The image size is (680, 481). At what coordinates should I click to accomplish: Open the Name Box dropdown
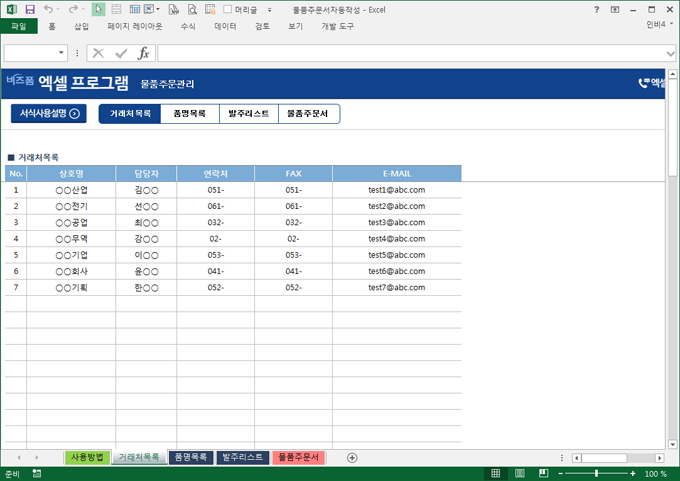(62, 53)
